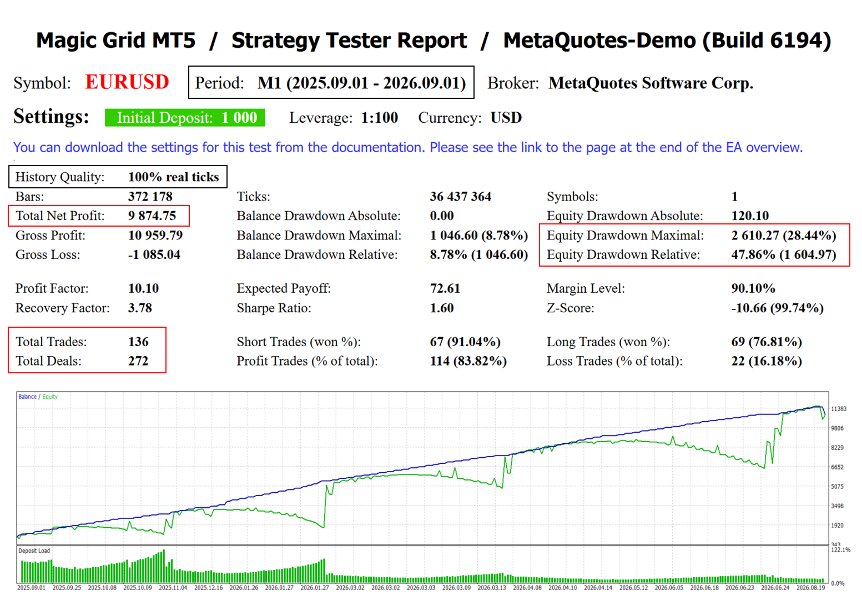
Task: Click the Leverage 1:100 value
Action: pos(379,118)
